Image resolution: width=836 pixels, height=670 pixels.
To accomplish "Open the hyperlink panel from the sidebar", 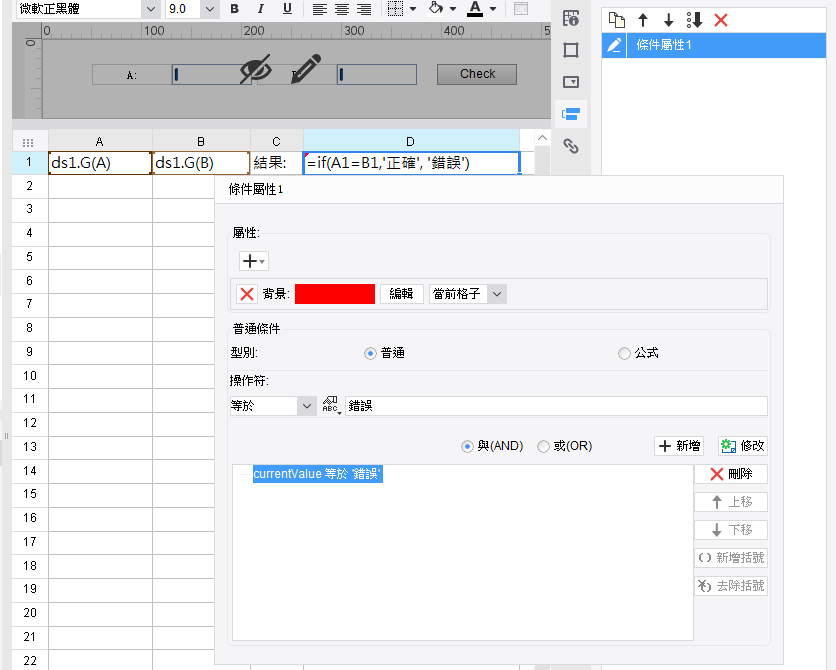I will coord(571,146).
